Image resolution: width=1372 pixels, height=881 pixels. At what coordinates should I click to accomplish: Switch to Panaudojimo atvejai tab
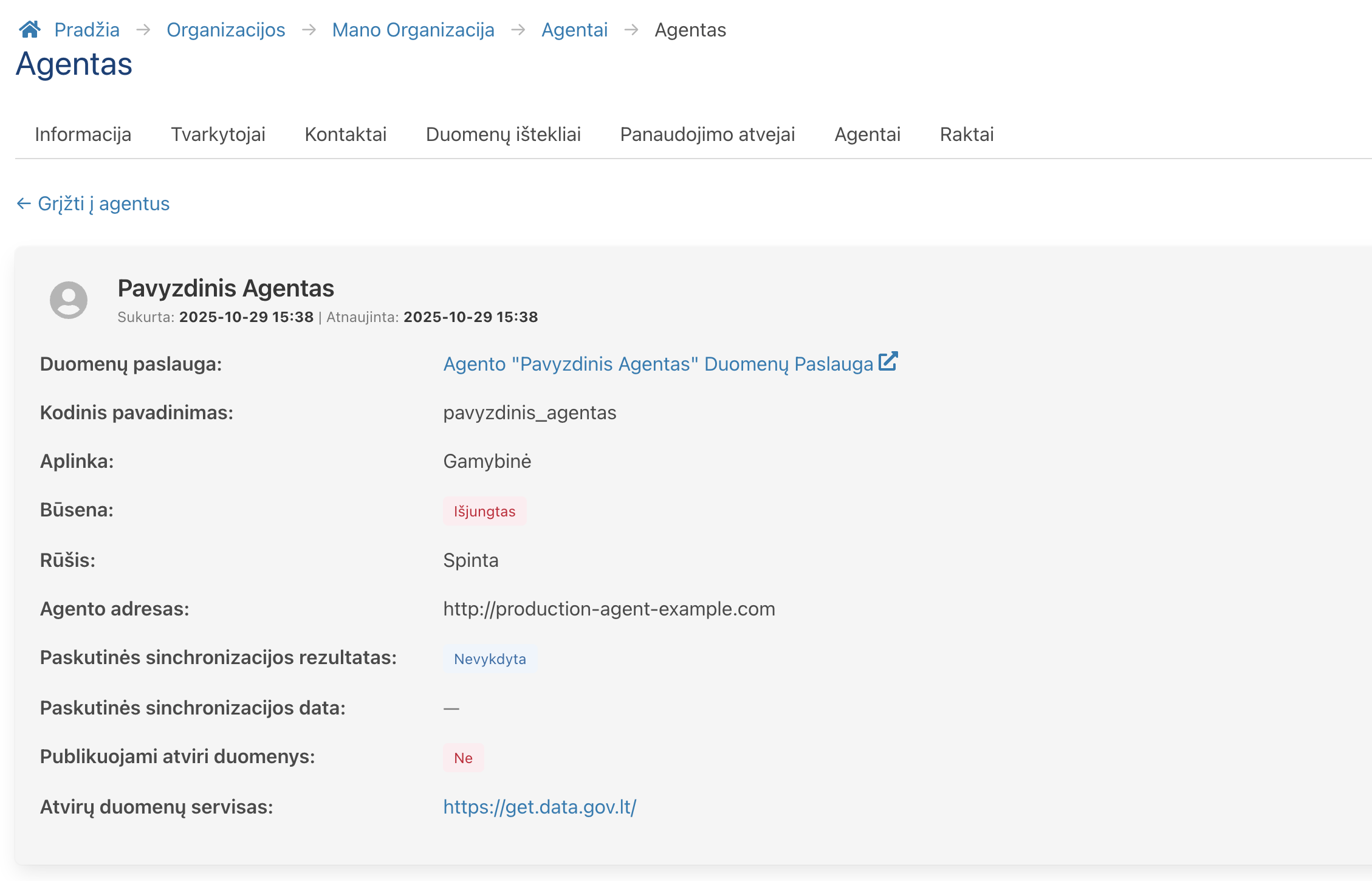(x=708, y=134)
